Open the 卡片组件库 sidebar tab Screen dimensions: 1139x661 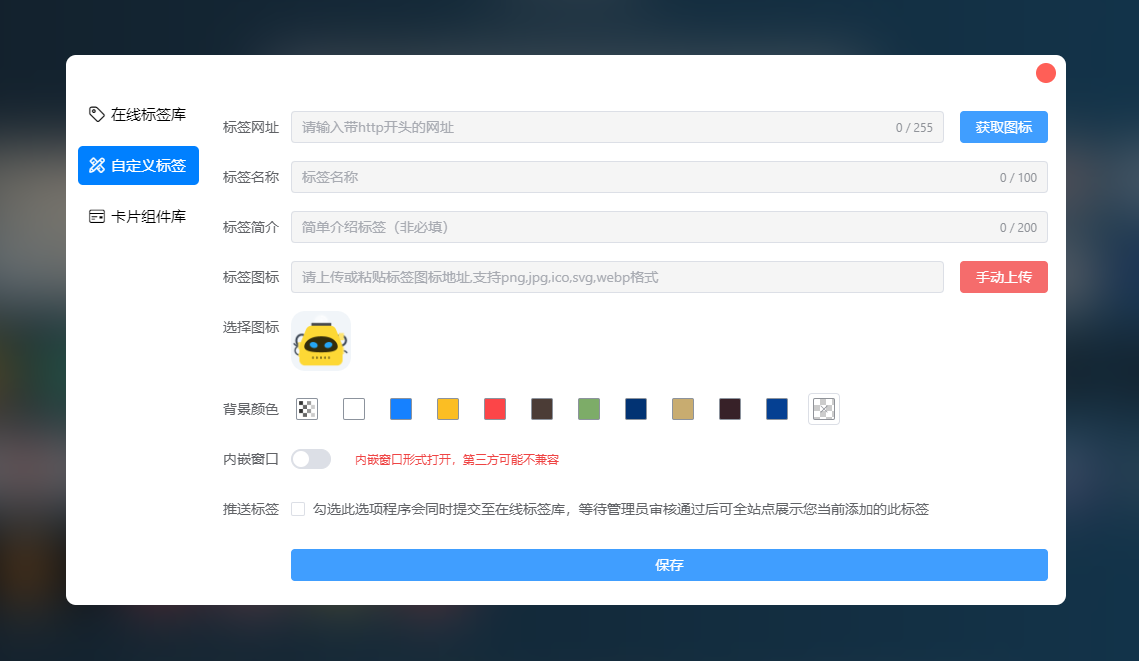tap(138, 217)
